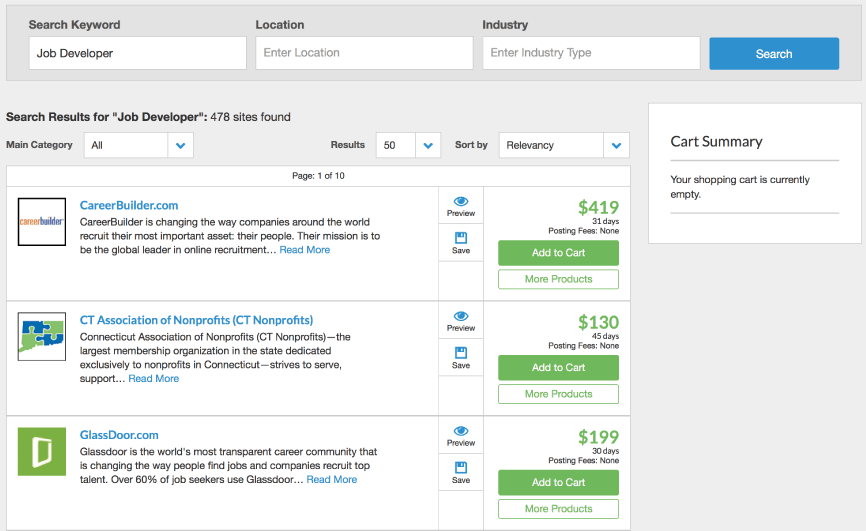The width and height of the screenshot is (866, 531).
Task: Click 'Your shopping cart is currently empty' text
Action: coord(740,187)
